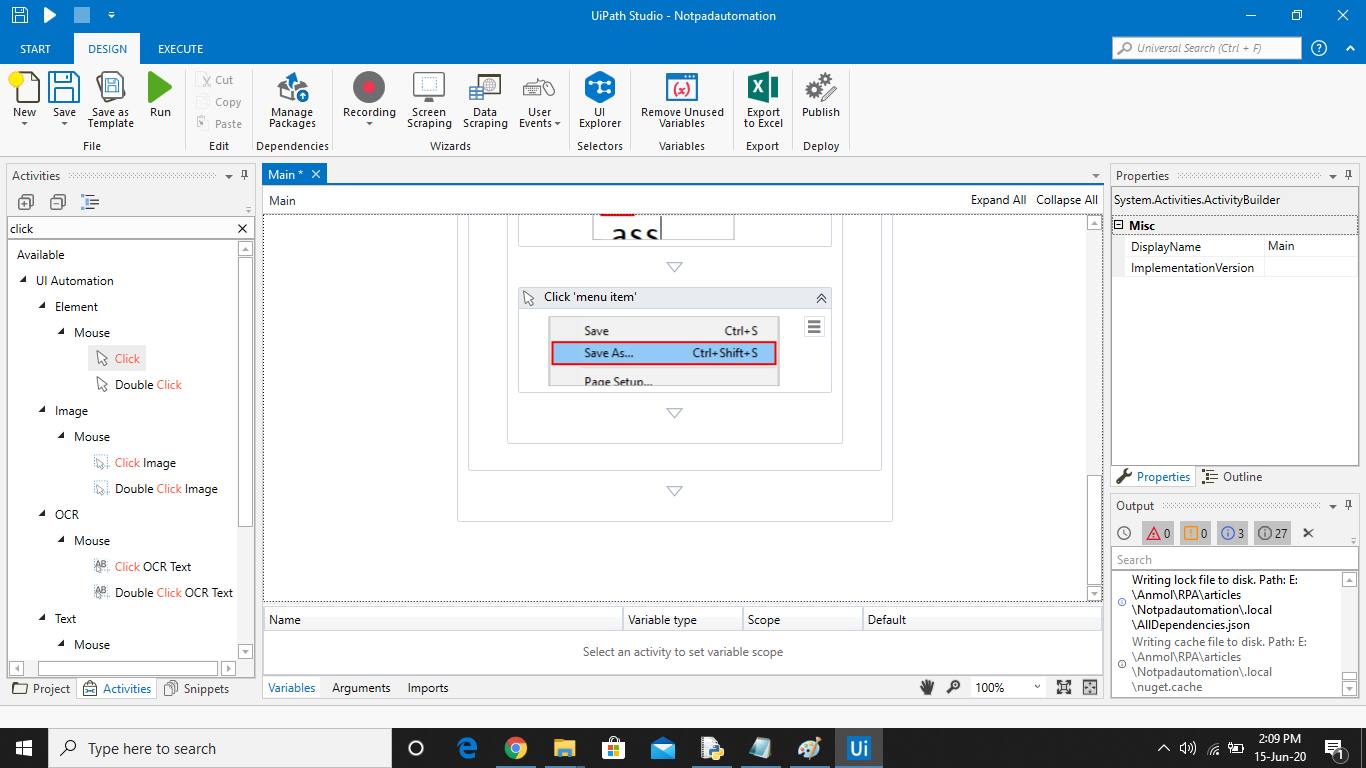Click the magnifier zoom icon
Image resolution: width=1366 pixels, height=768 pixels.
coord(954,687)
